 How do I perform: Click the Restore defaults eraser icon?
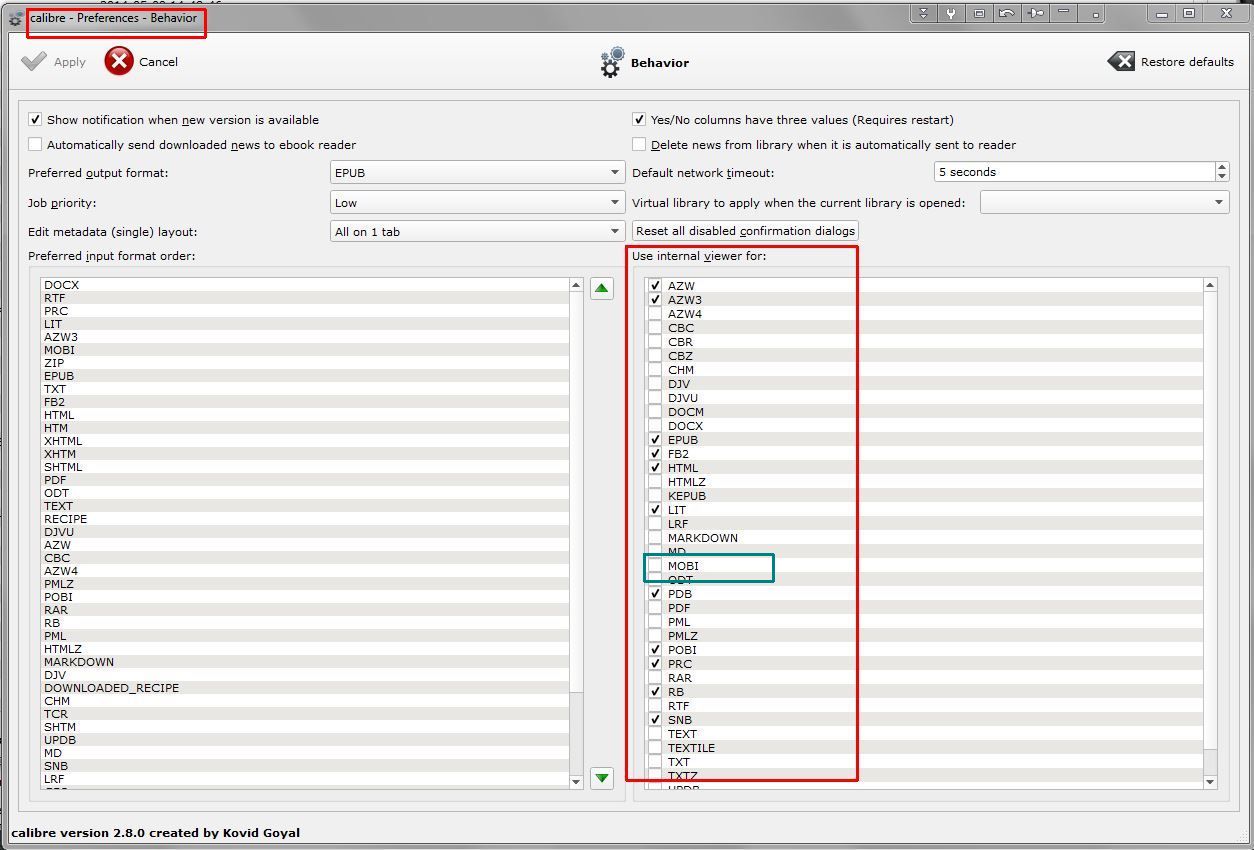1121,62
